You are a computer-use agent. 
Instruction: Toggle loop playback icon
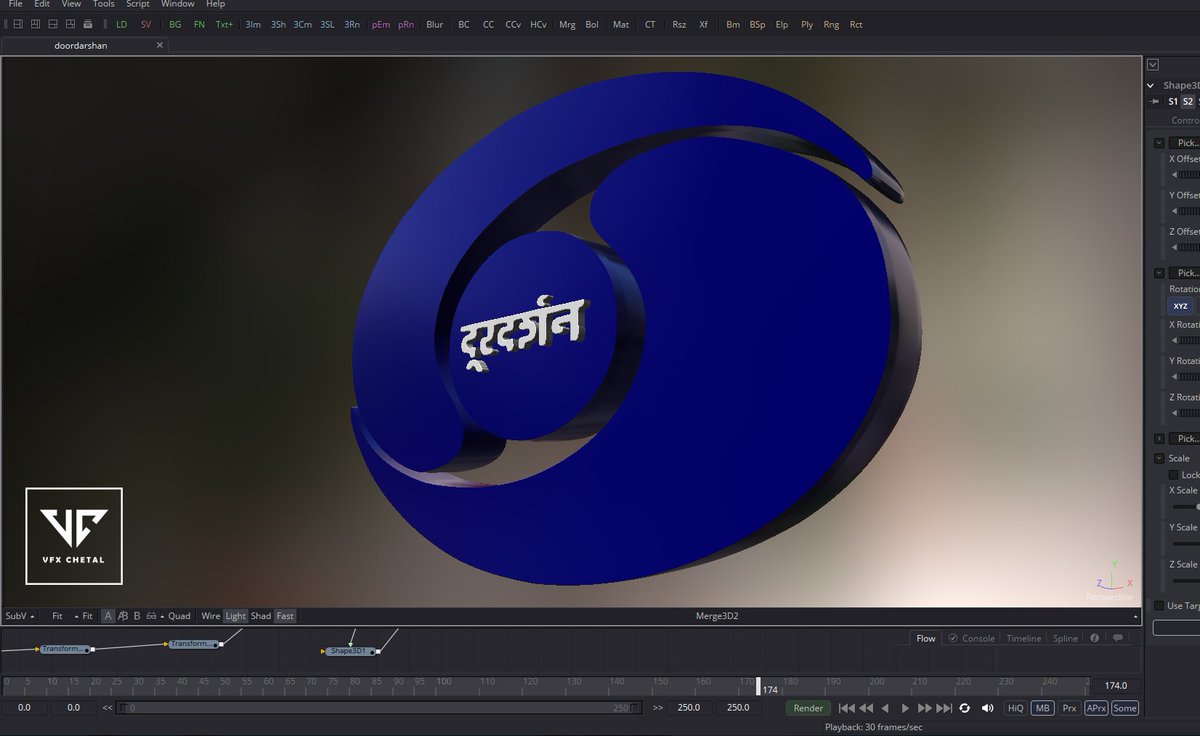[x=964, y=708]
